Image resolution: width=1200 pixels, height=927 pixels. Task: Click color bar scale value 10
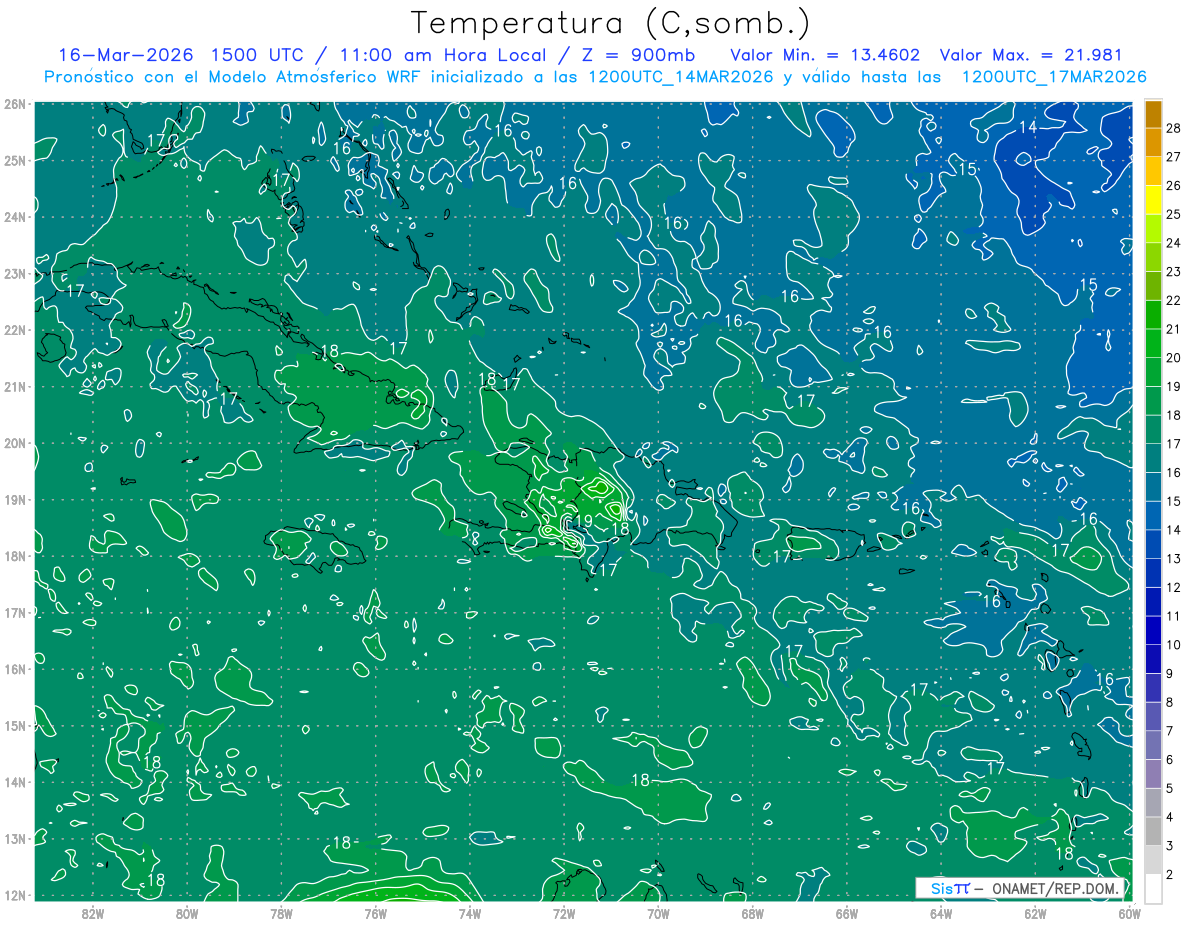pyautogui.click(x=1175, y=645)
